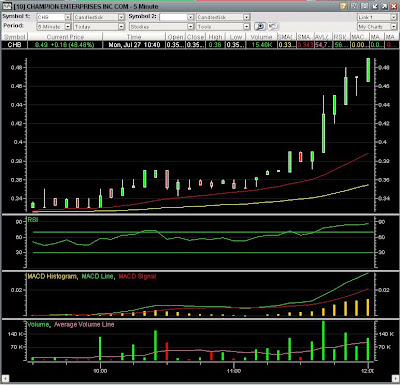
Task: Click the Period: label
Action: (x=13, y=26)
